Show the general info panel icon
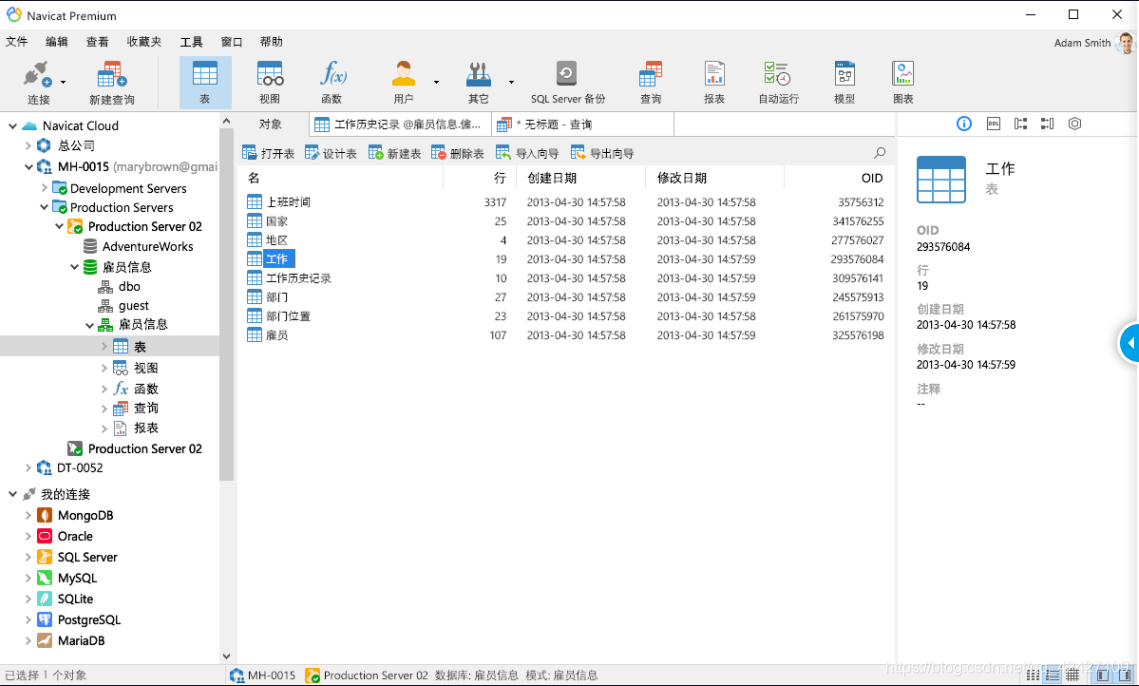 click(x=964, y=124)
